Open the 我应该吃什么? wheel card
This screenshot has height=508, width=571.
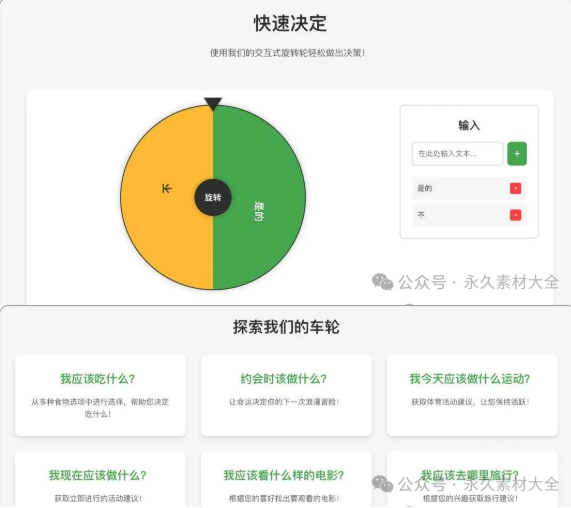click(x=100, y=395)
